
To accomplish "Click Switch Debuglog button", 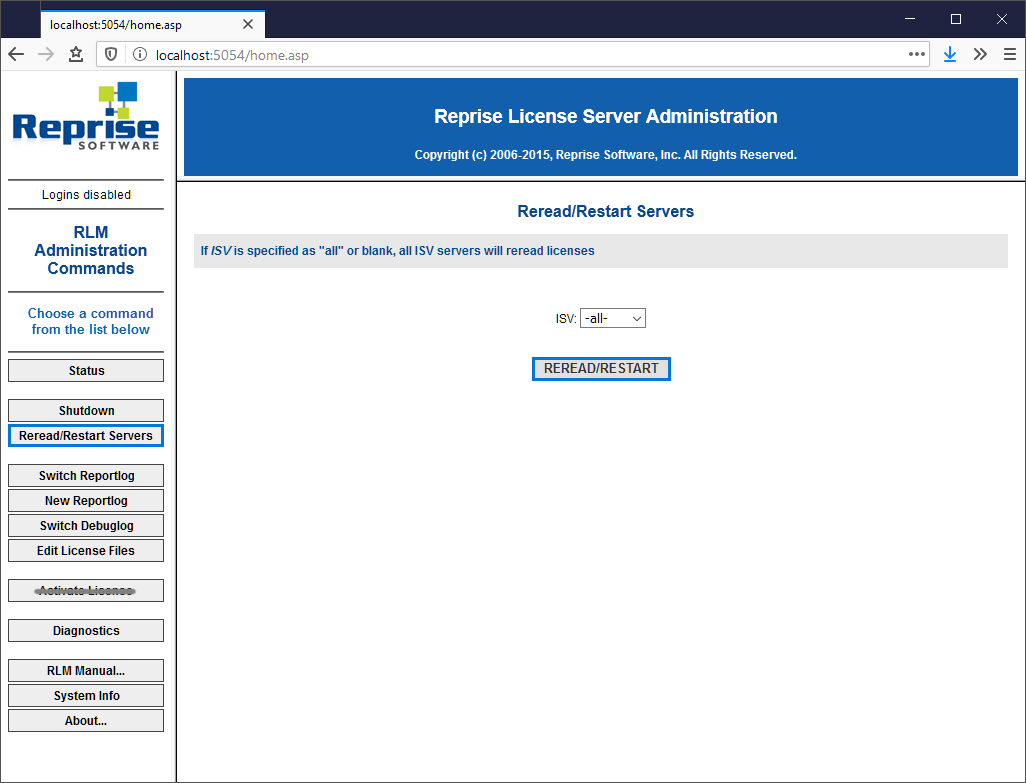I will [86, 526].
